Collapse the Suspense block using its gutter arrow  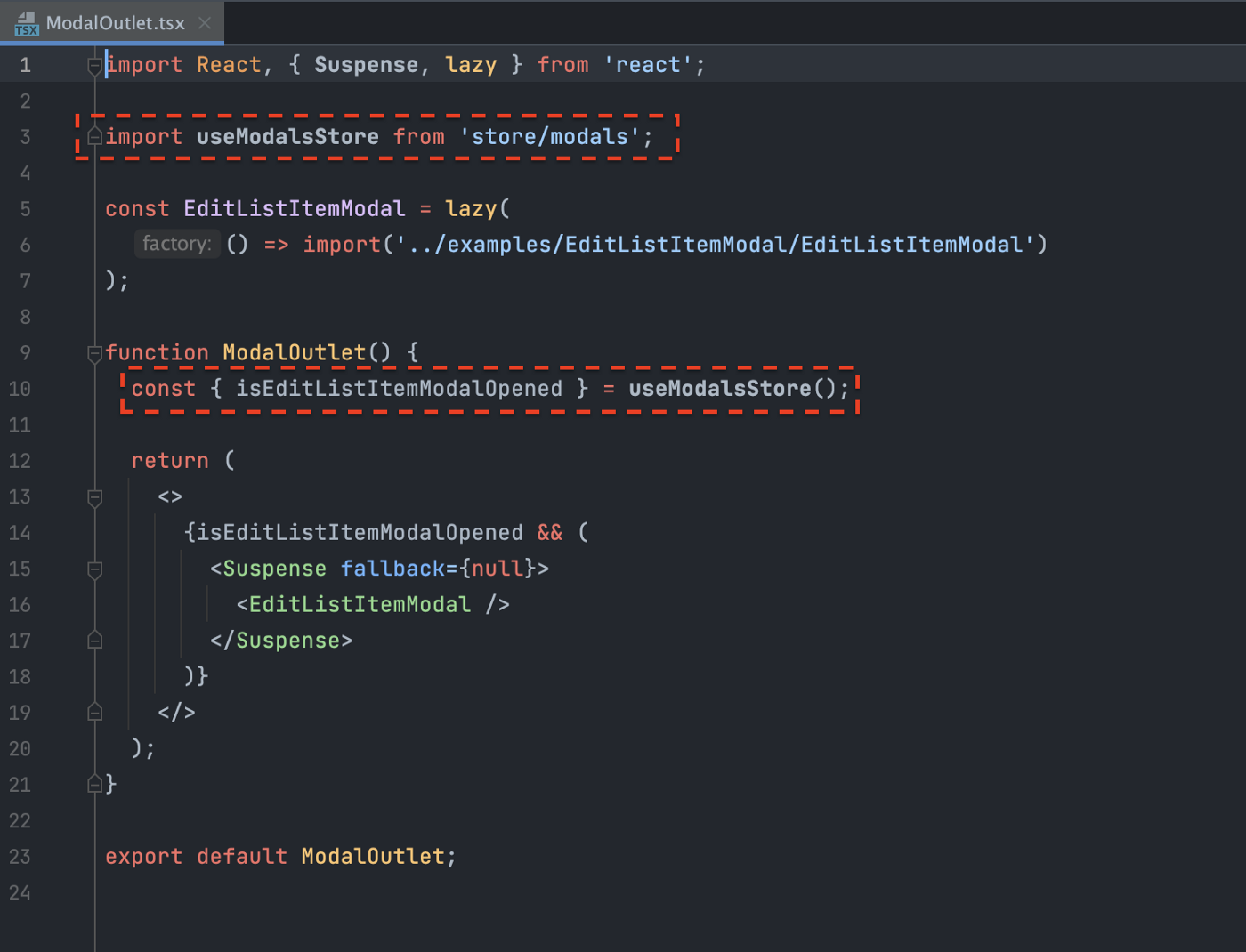[94, 569]
